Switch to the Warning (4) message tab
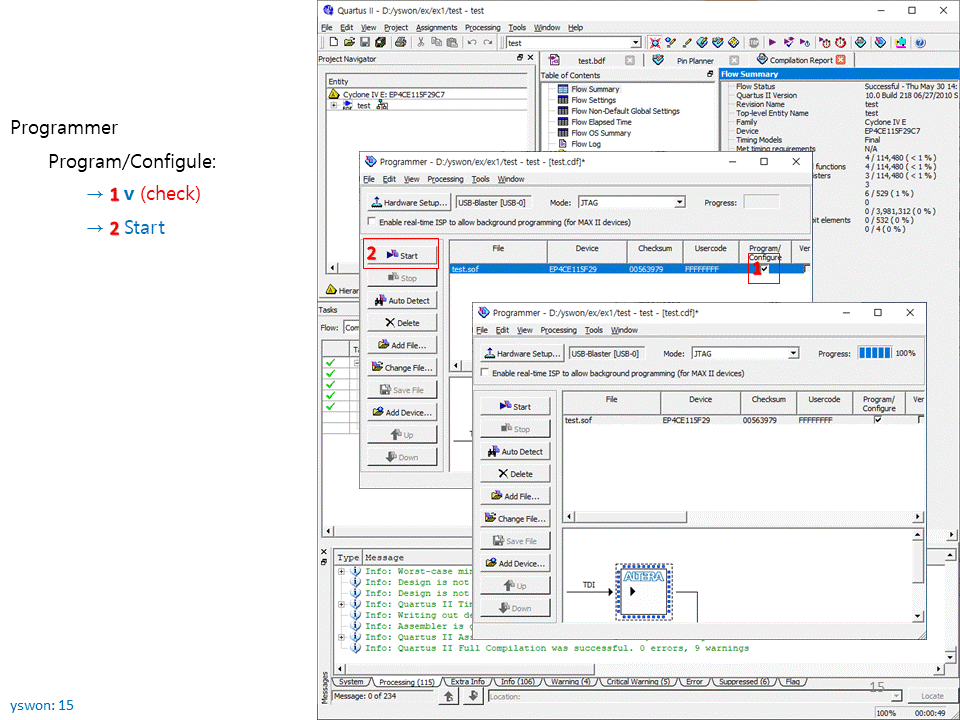The image size is (960, 720). pos(571,681)
